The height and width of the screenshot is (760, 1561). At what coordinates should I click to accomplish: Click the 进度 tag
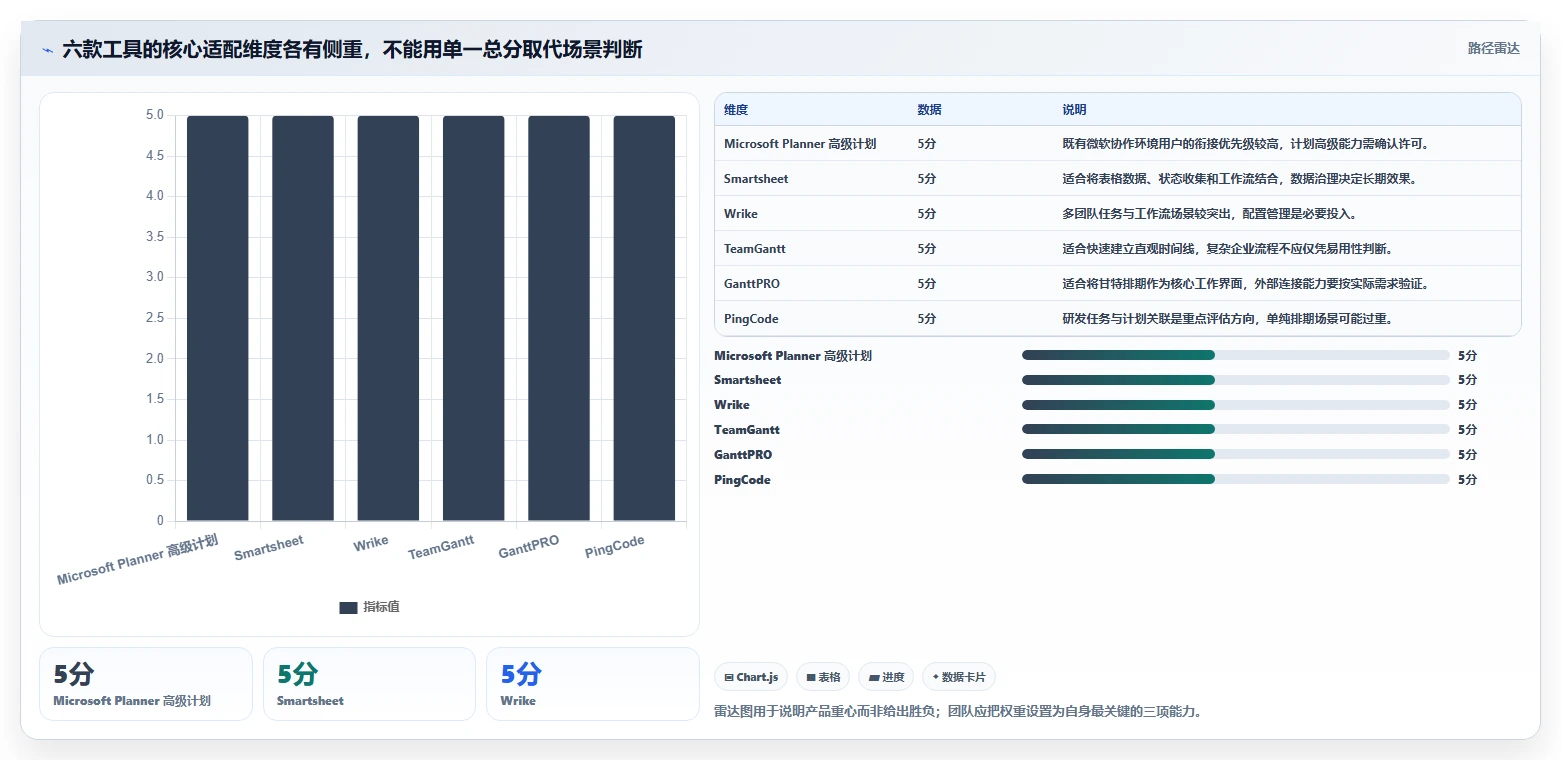(886, 677)
